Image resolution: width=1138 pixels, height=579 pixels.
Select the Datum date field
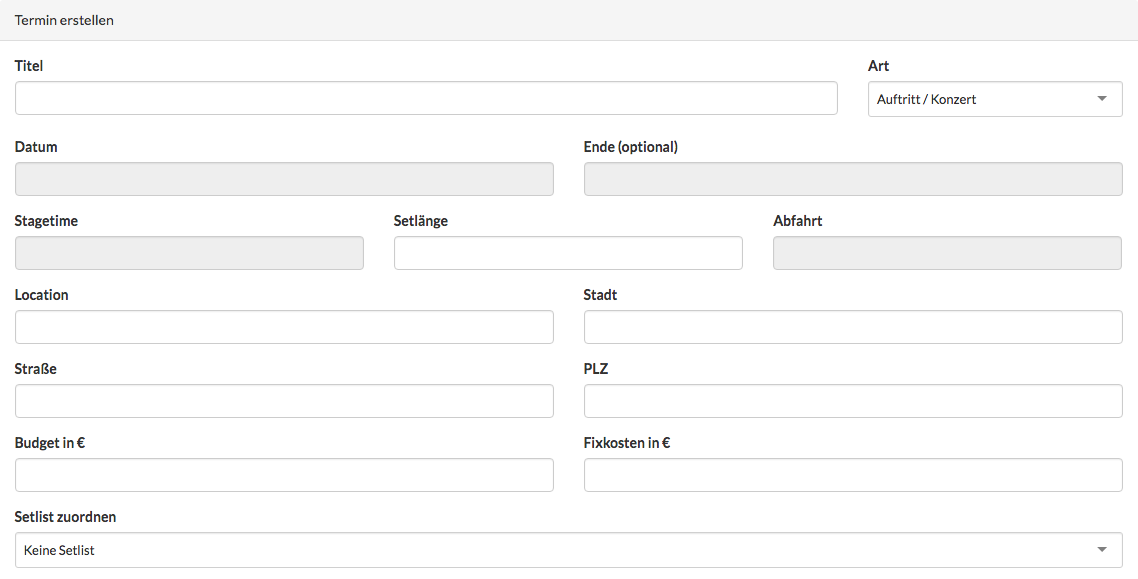point(284,179)
